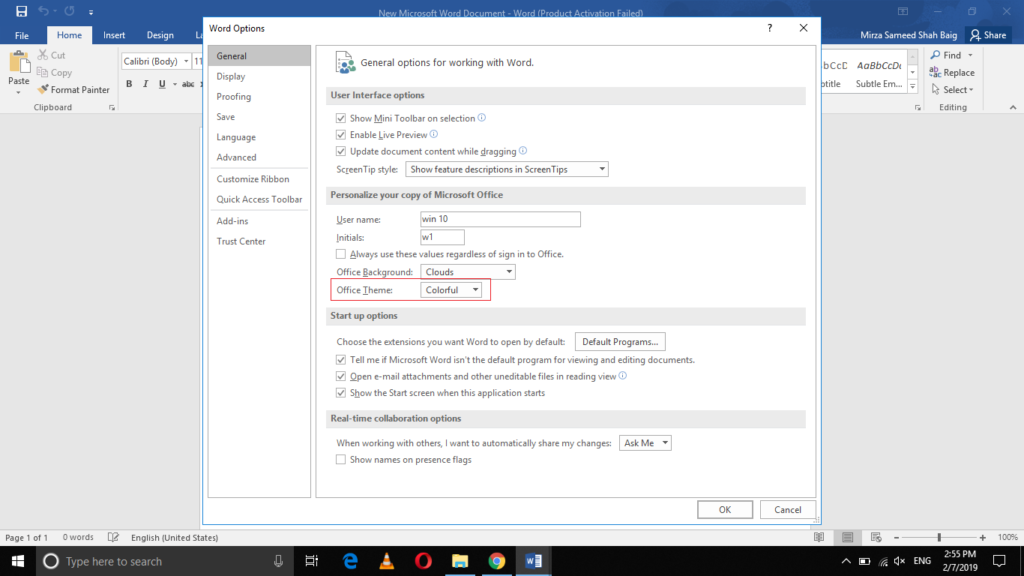
Task: Expand the Styles gallery more arrow
Action: tap(913, 87)
